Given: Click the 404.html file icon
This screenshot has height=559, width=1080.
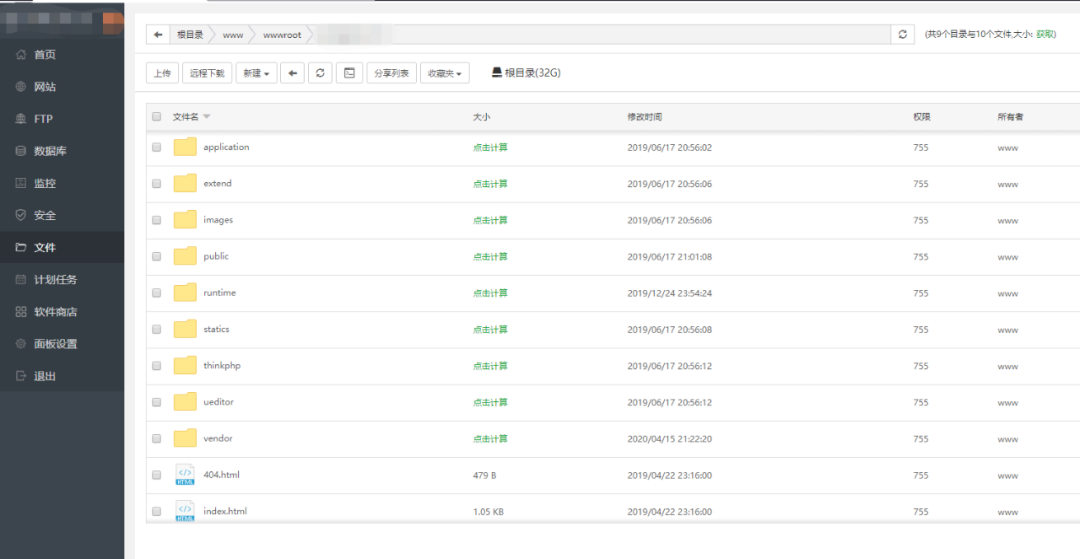Looking at the screenshot, I should (x=185, y=475).
